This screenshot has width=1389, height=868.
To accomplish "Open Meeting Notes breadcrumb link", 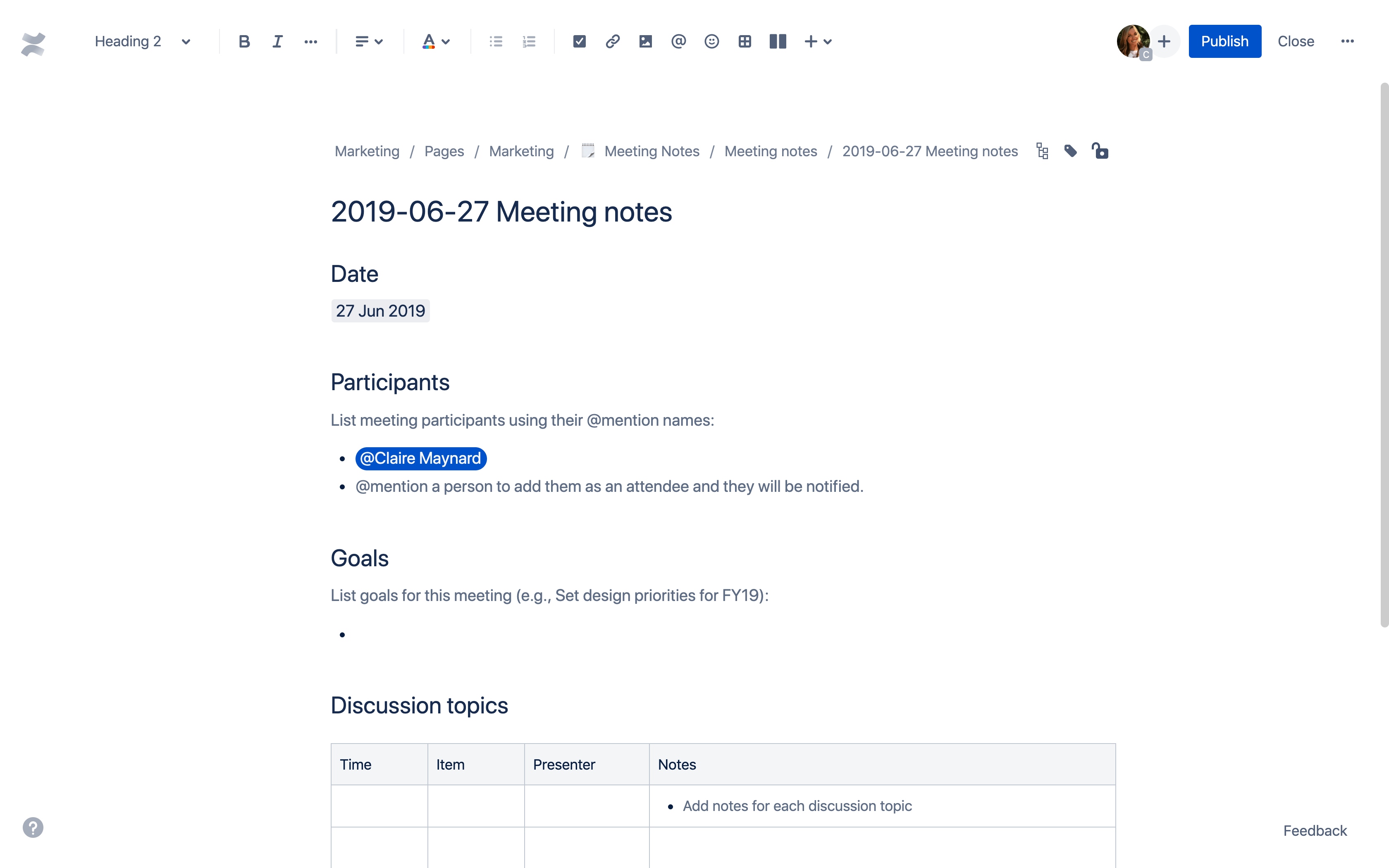I will click(652, 151).
